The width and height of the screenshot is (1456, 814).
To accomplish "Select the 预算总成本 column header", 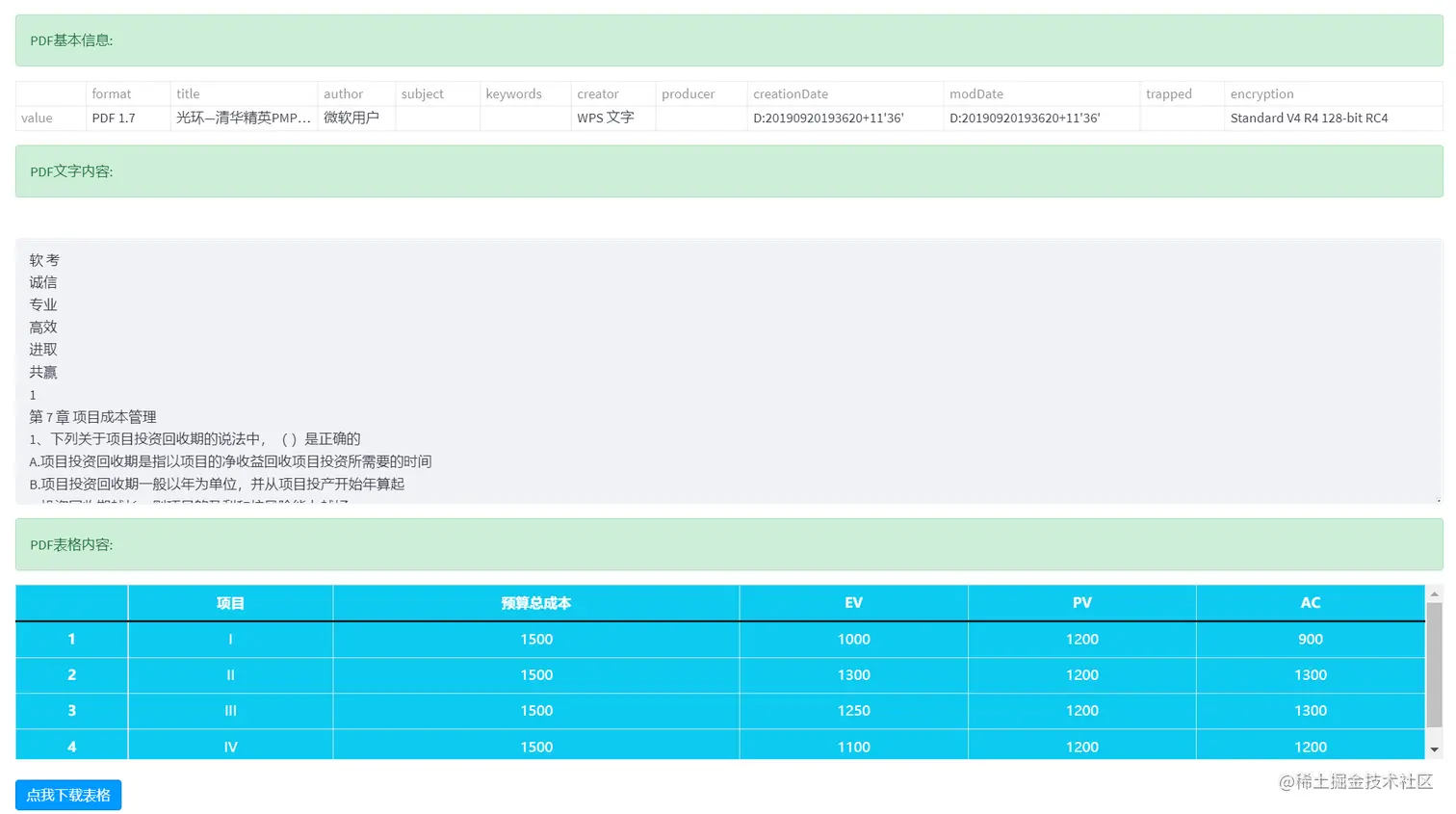I will [536, 603].
